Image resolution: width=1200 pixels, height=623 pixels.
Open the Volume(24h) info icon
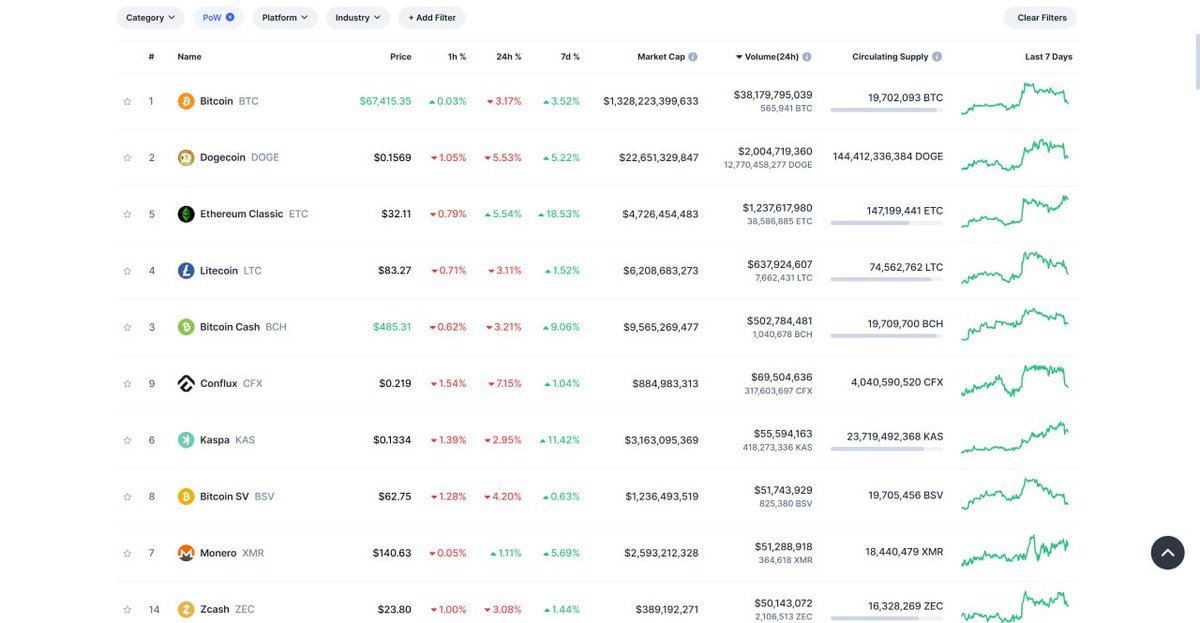point(807,57)
